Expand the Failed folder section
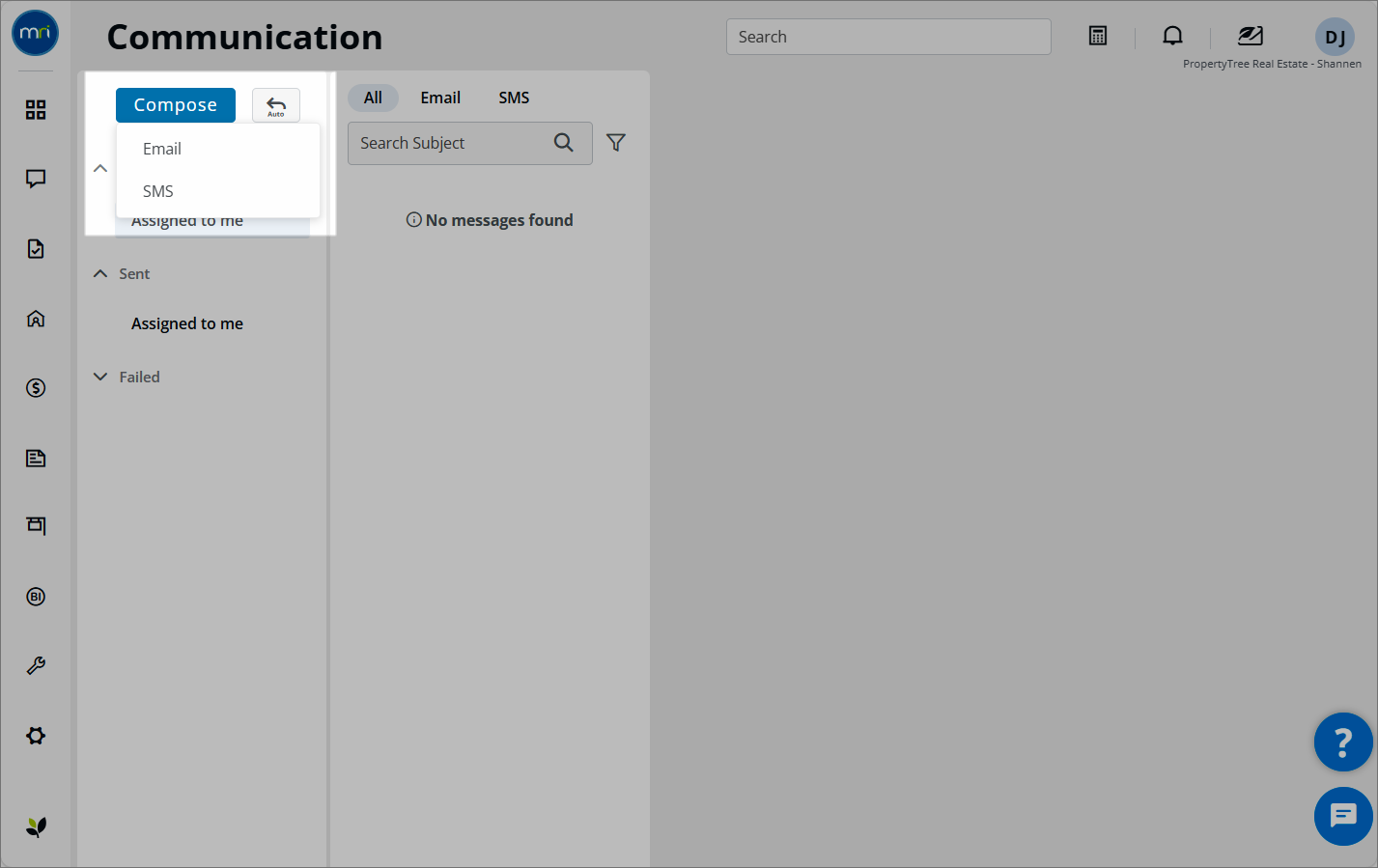Image resolution: width=1378 pixels, height=868 pixels. [100, 378]
